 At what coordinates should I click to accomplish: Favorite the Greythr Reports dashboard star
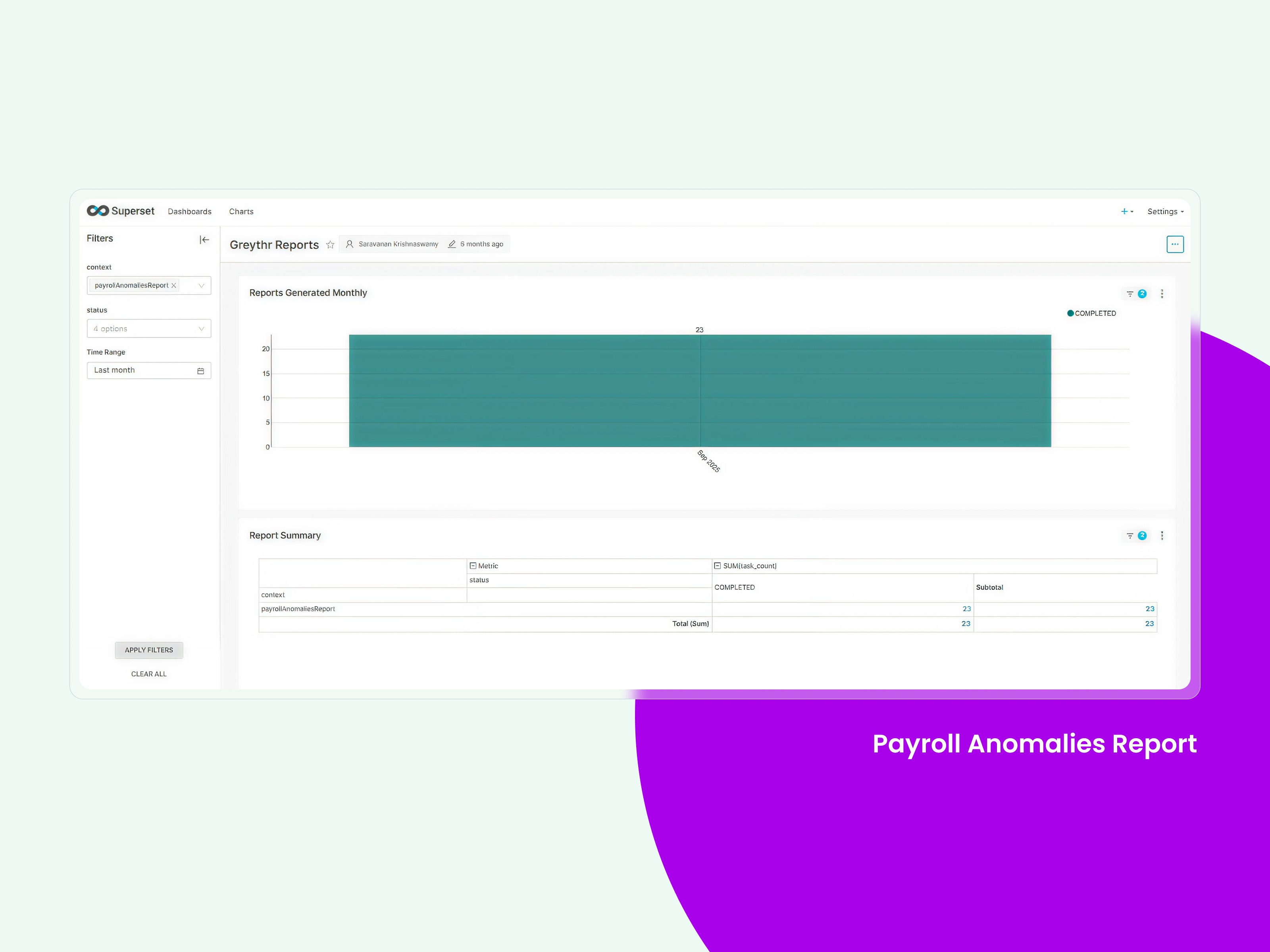[x=330, y=245]
